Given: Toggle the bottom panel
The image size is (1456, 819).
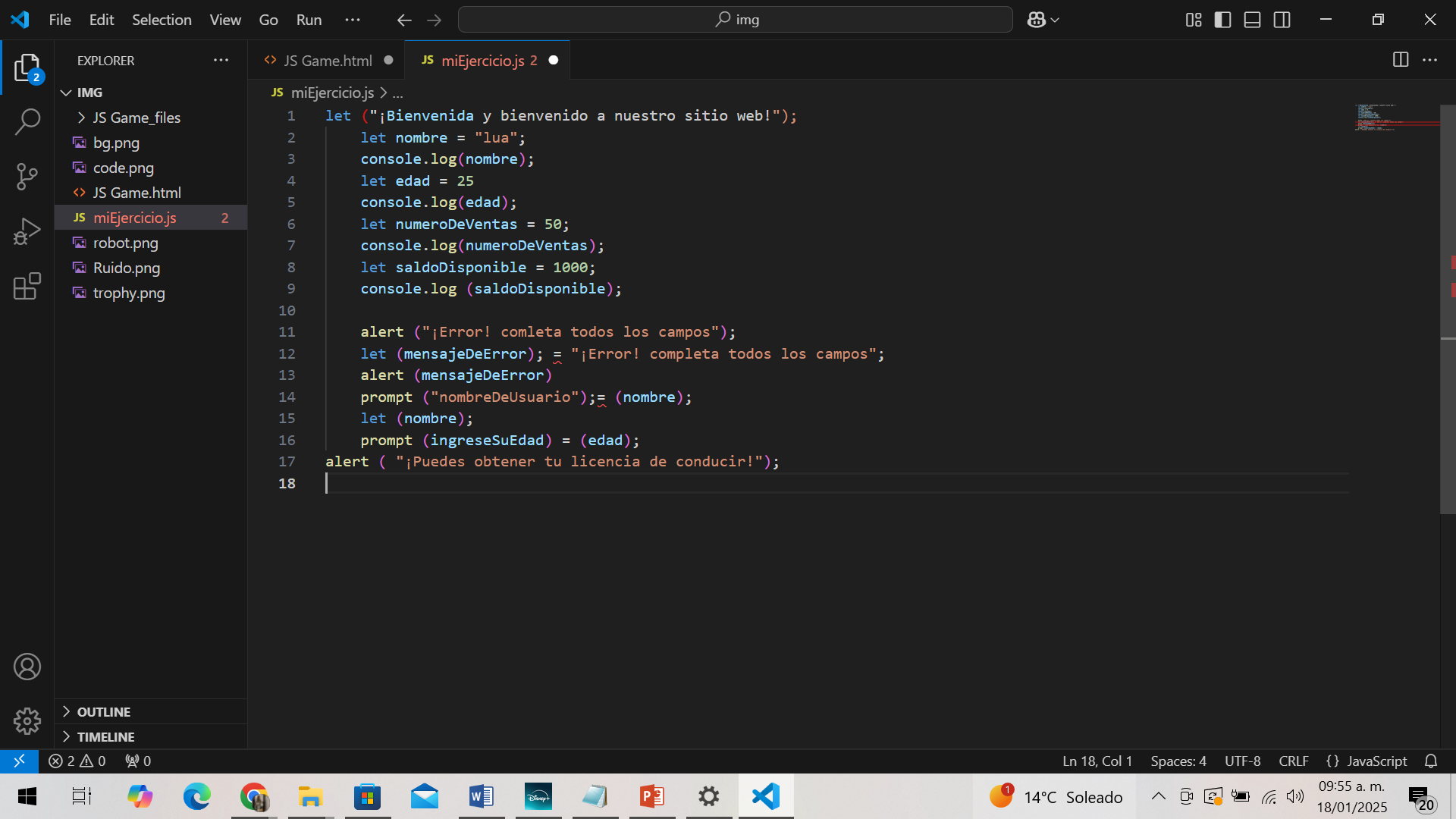Looking at the screenshot, I should click(1253, 20).
